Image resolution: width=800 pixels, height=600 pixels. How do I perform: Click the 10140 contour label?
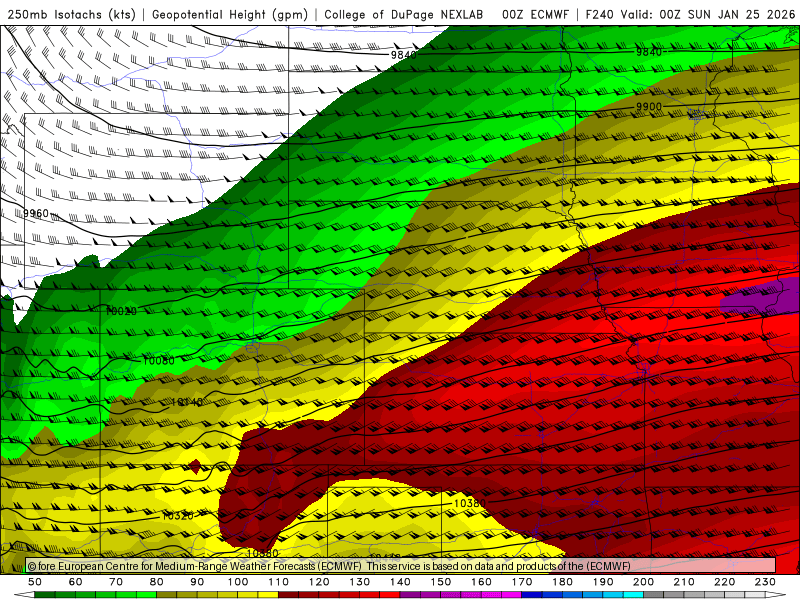click(x=187, y=402)
